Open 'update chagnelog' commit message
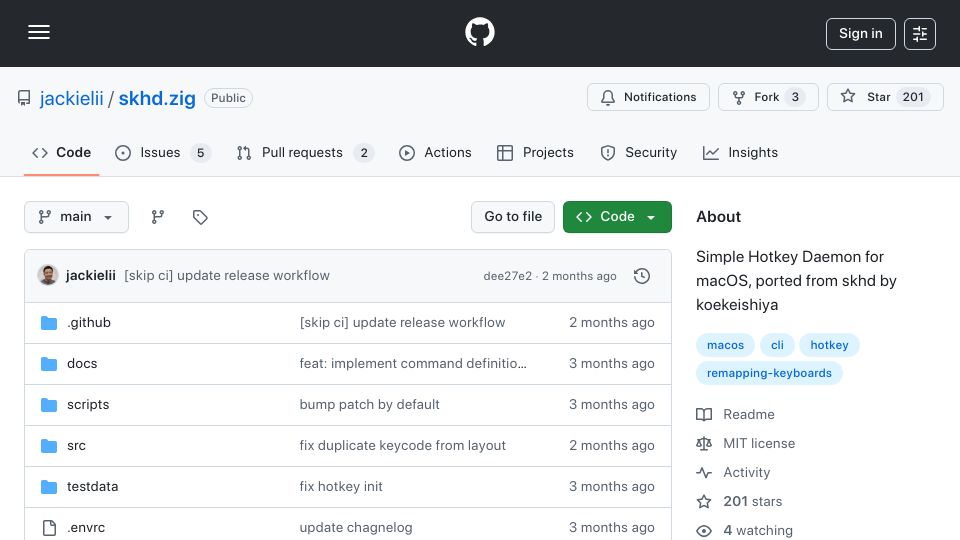 pos(356,528)
